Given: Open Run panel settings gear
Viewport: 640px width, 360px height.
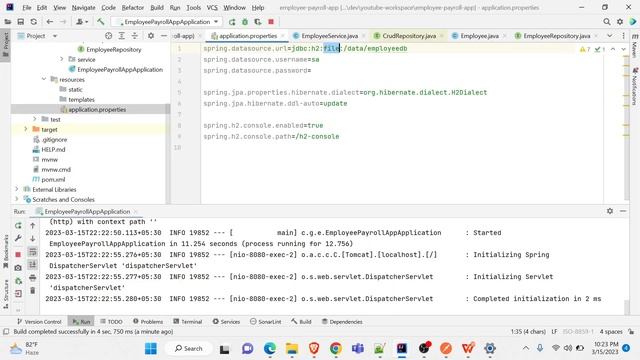Looking at the screenshot, I should pos(610,211).
